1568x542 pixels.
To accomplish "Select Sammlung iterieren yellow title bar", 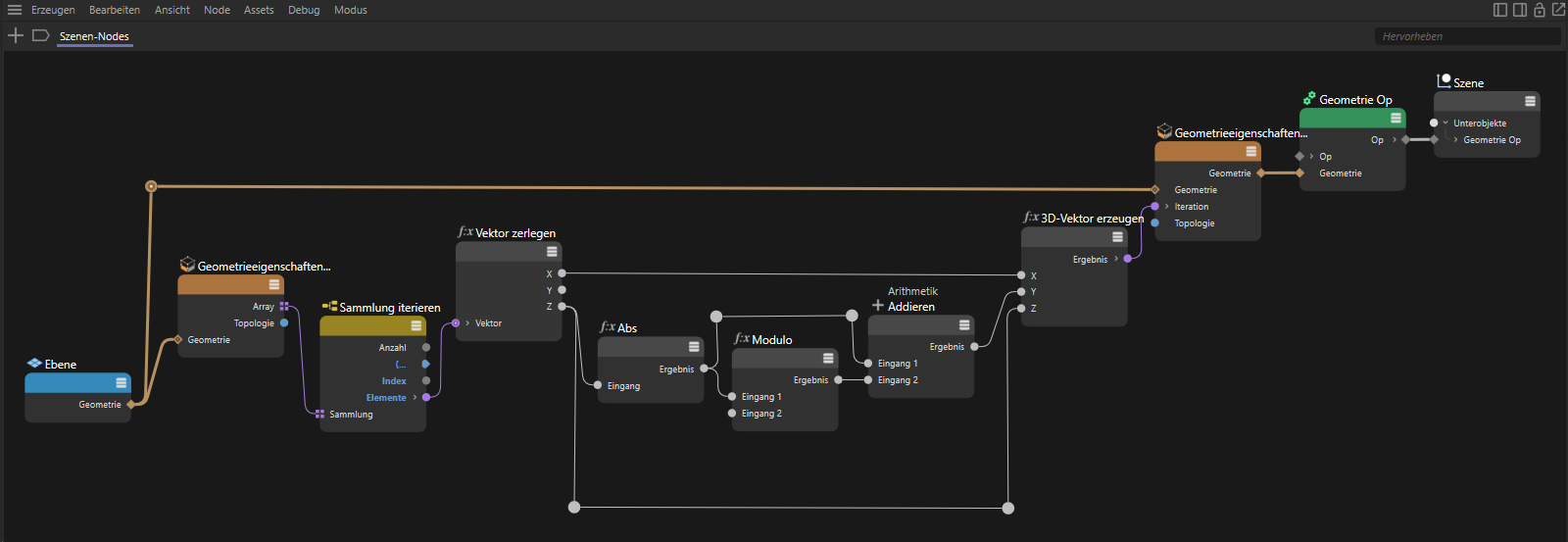I will (372, 325).
